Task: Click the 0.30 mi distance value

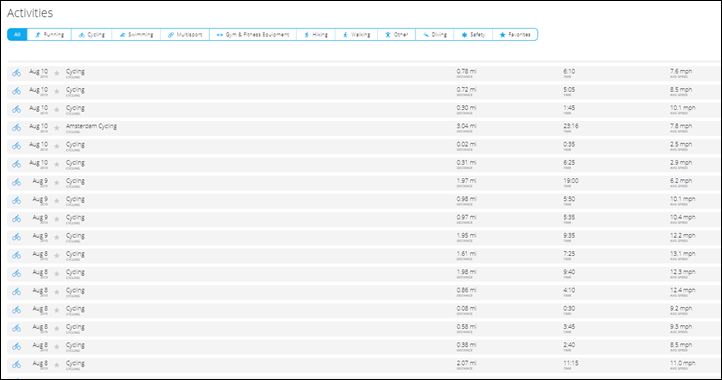Action: click(466, 108)
